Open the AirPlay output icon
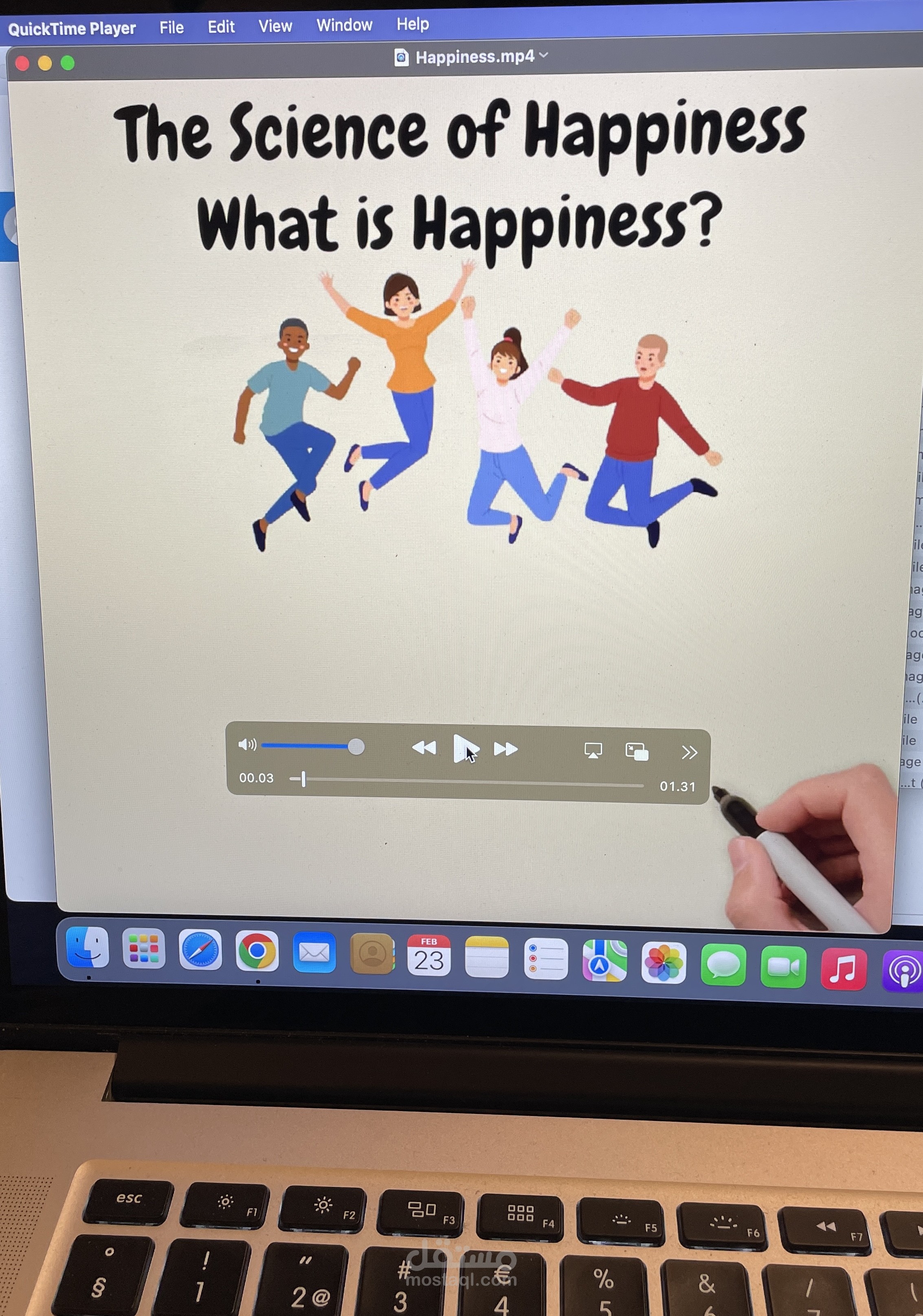The height and width of the screenshot is (1316, 923). 593,750
